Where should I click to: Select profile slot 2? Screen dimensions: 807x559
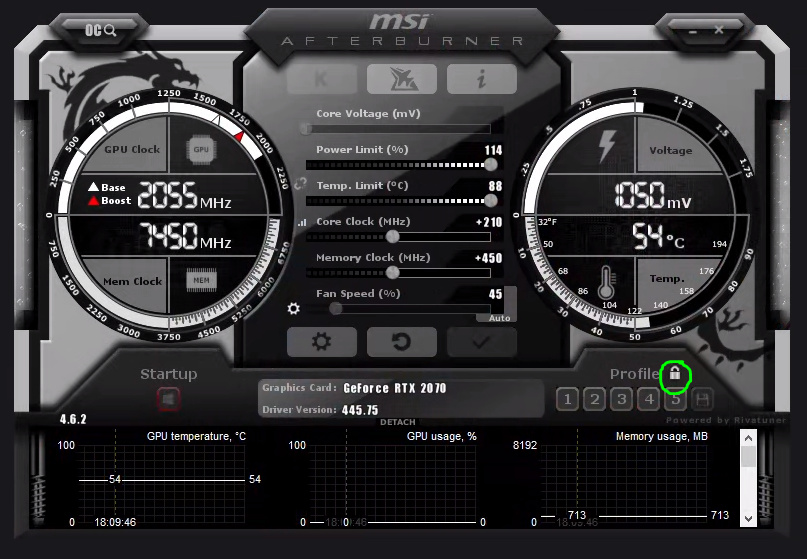click(594, 399)
